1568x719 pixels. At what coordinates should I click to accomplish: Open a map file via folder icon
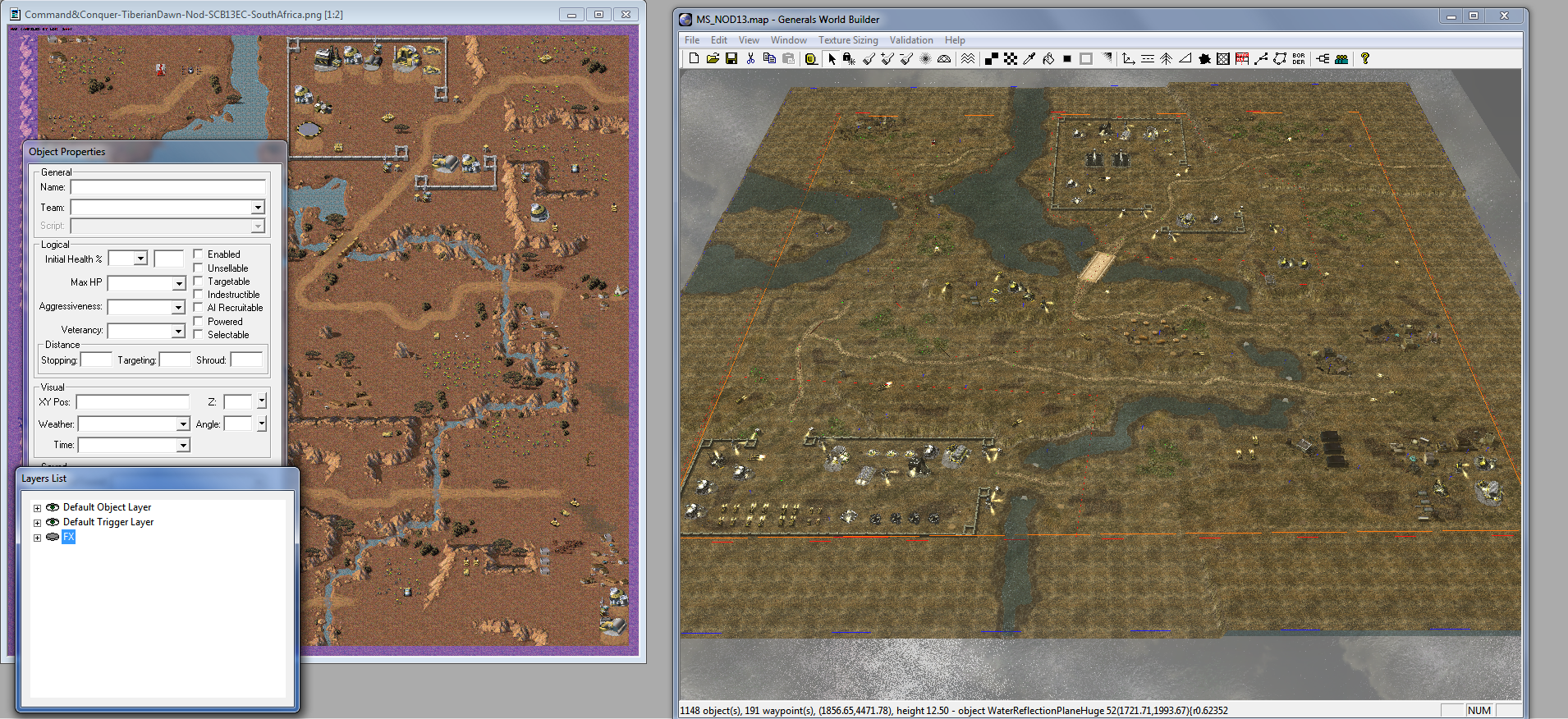pyautogui.click(x=713, y=58)
